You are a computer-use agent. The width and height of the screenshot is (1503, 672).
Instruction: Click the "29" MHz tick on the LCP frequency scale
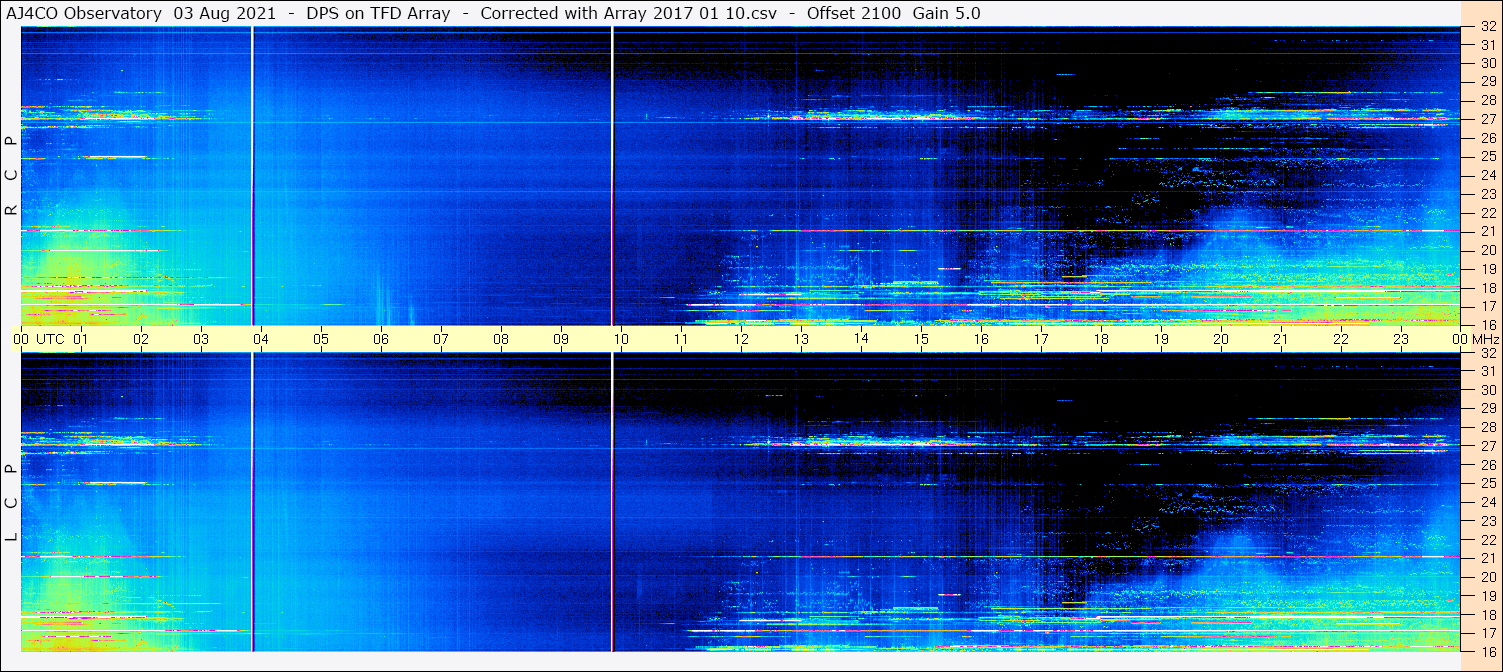1487,409
